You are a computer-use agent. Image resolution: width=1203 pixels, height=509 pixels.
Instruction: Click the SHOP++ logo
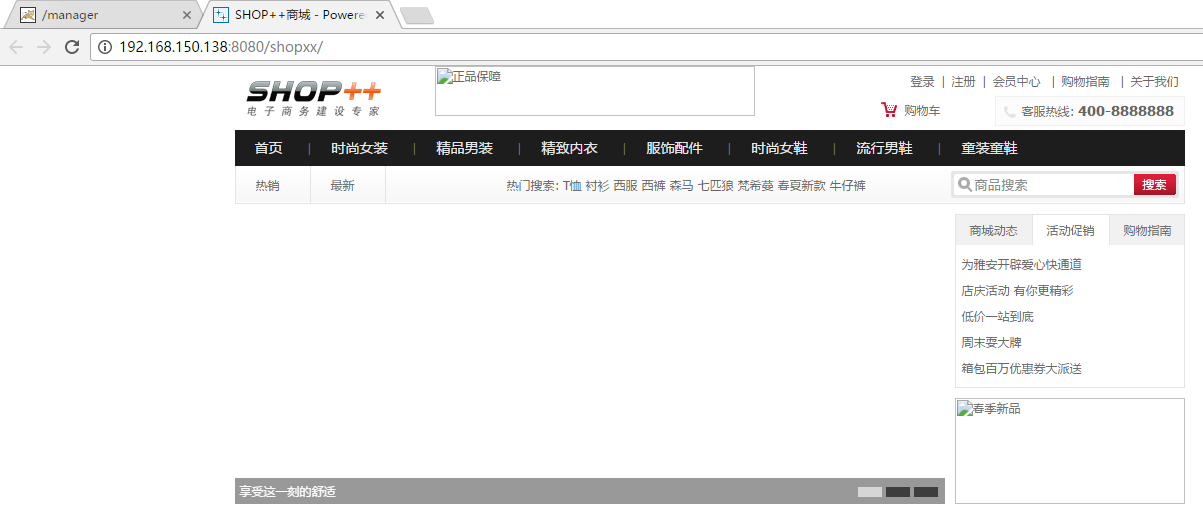314,97
